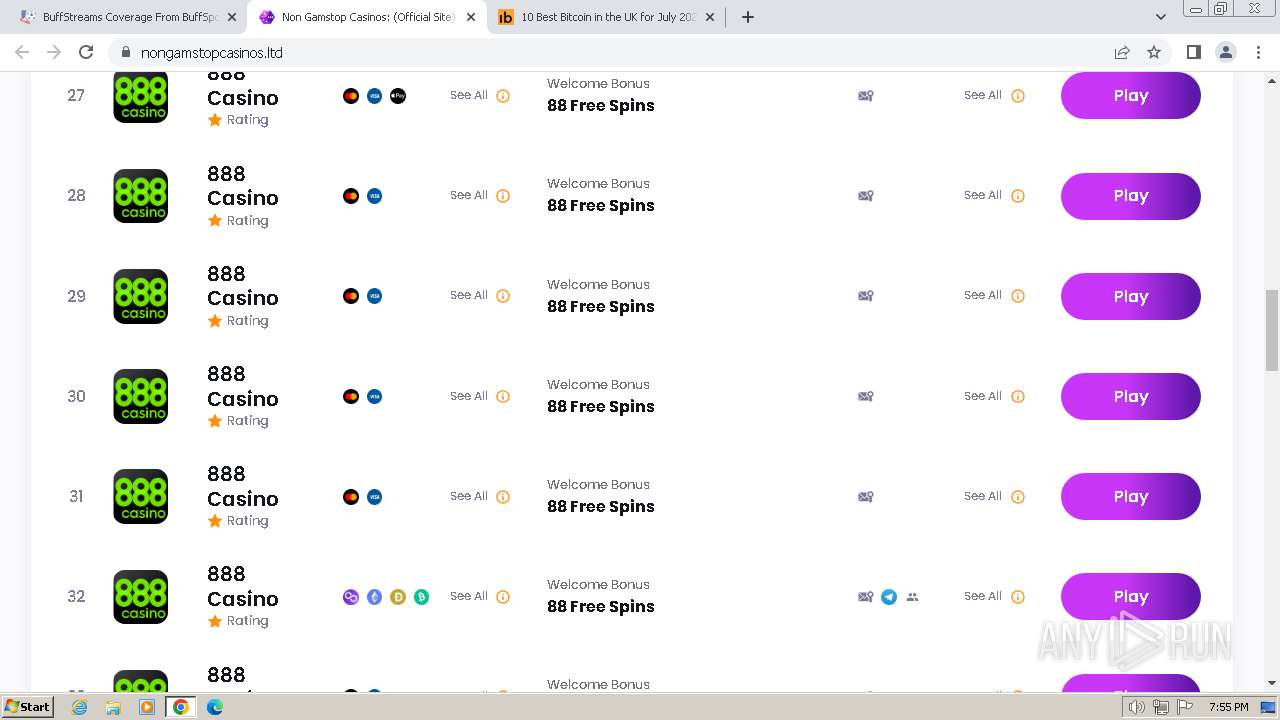Viewport: 1280px width, 720px height.
Task: Open the Chrome side panel
Action: tap(1193, 52)
